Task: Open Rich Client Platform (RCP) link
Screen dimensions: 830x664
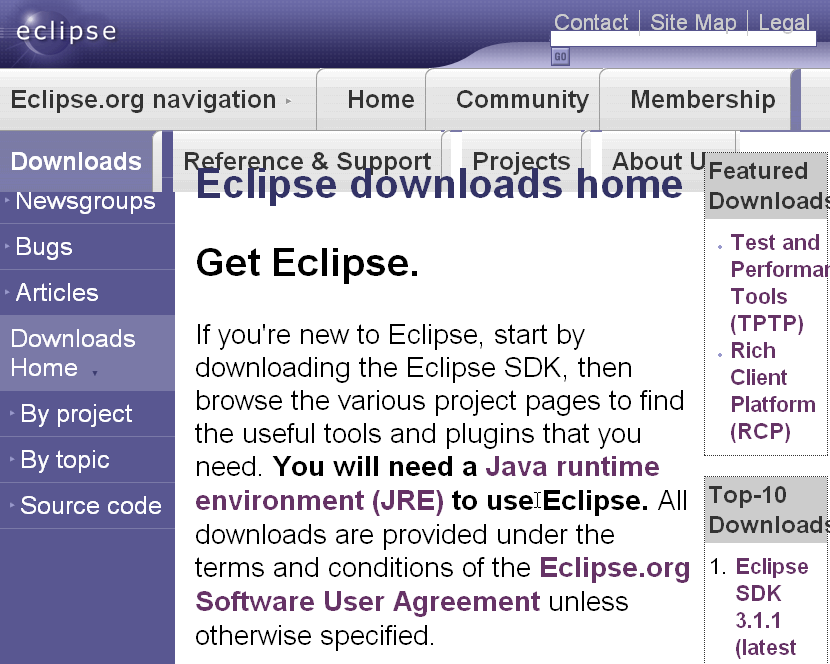Action: tap(773, 391)
